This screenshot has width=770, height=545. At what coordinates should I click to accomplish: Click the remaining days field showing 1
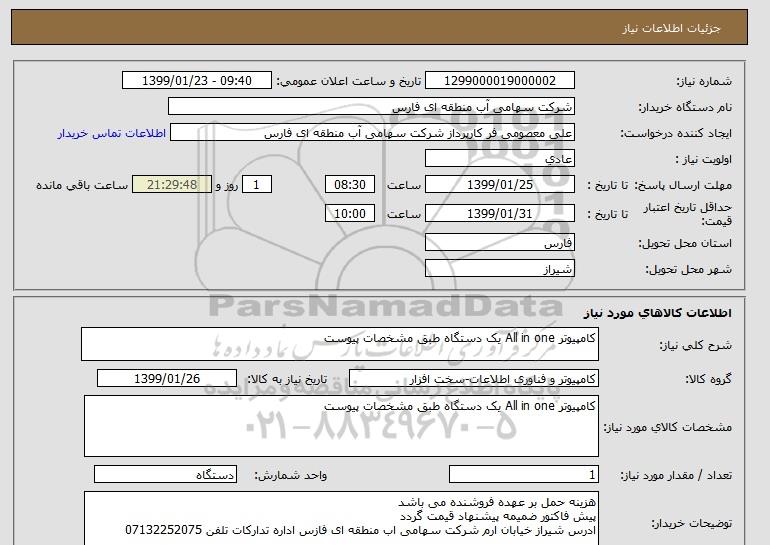tap(256, 185)
